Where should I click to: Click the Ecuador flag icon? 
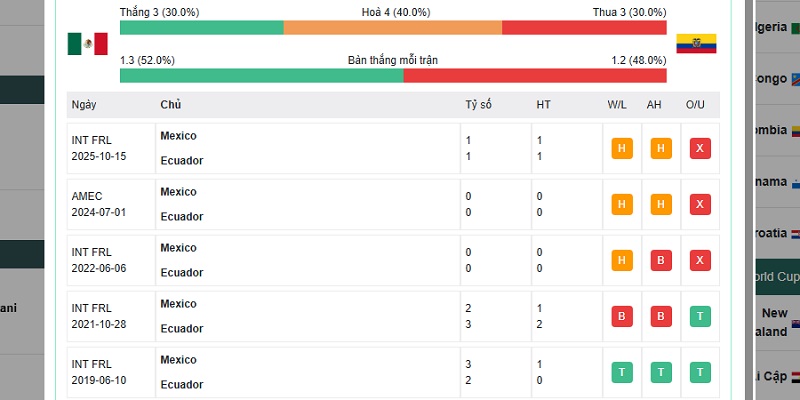click(x=696, y=44)
